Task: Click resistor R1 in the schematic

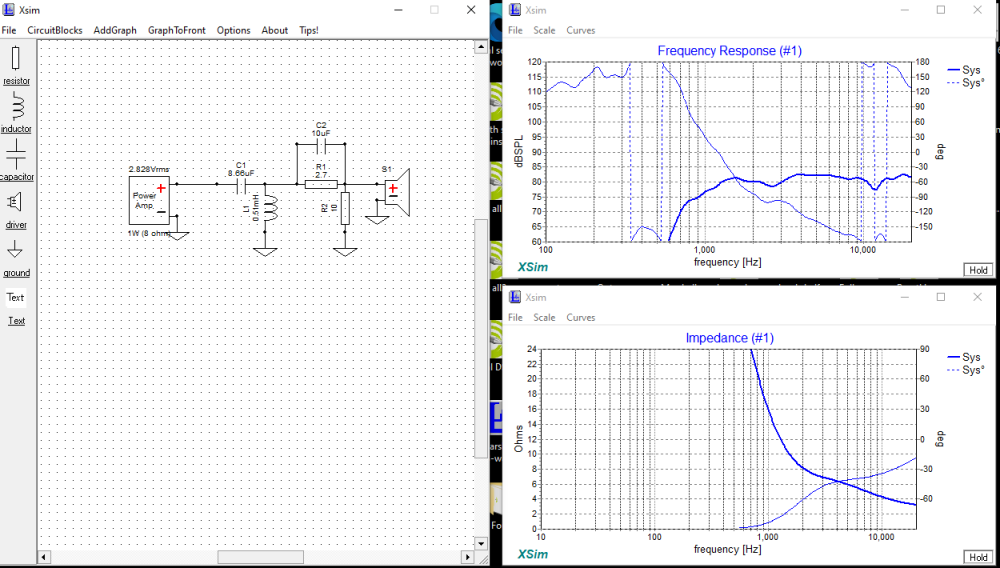Action: click(x=320, y=184)
